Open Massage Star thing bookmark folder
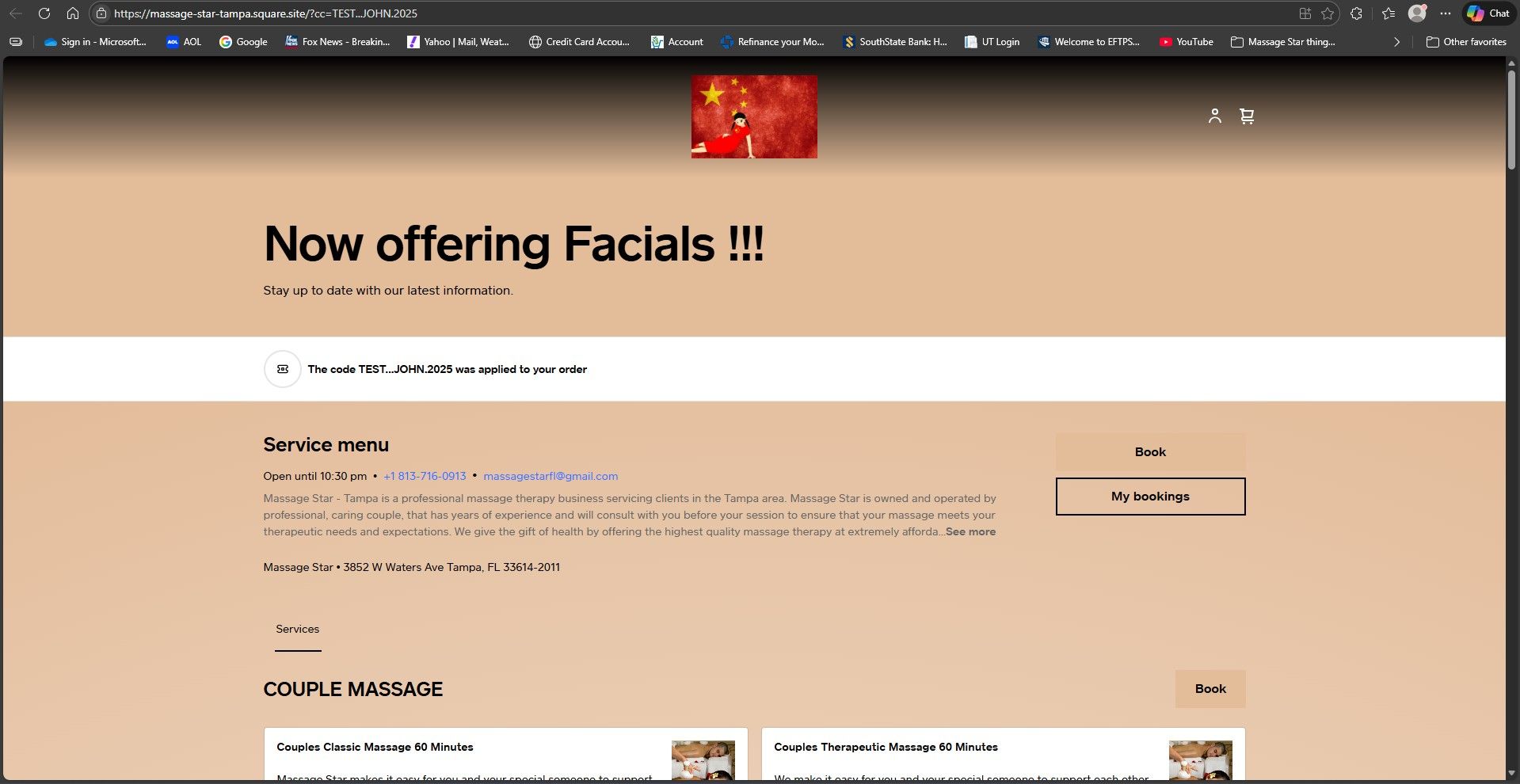1520x784 pixels. [1282, 42]
